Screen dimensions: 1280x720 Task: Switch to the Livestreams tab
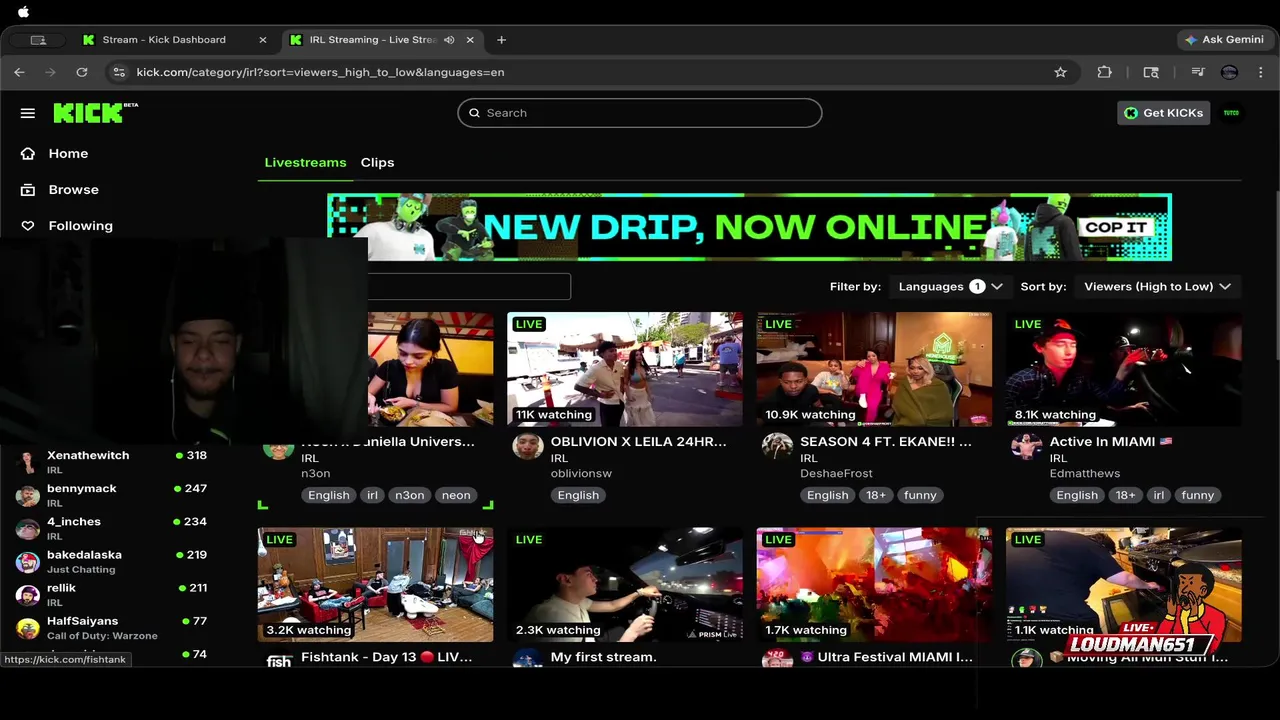point(305,162)
